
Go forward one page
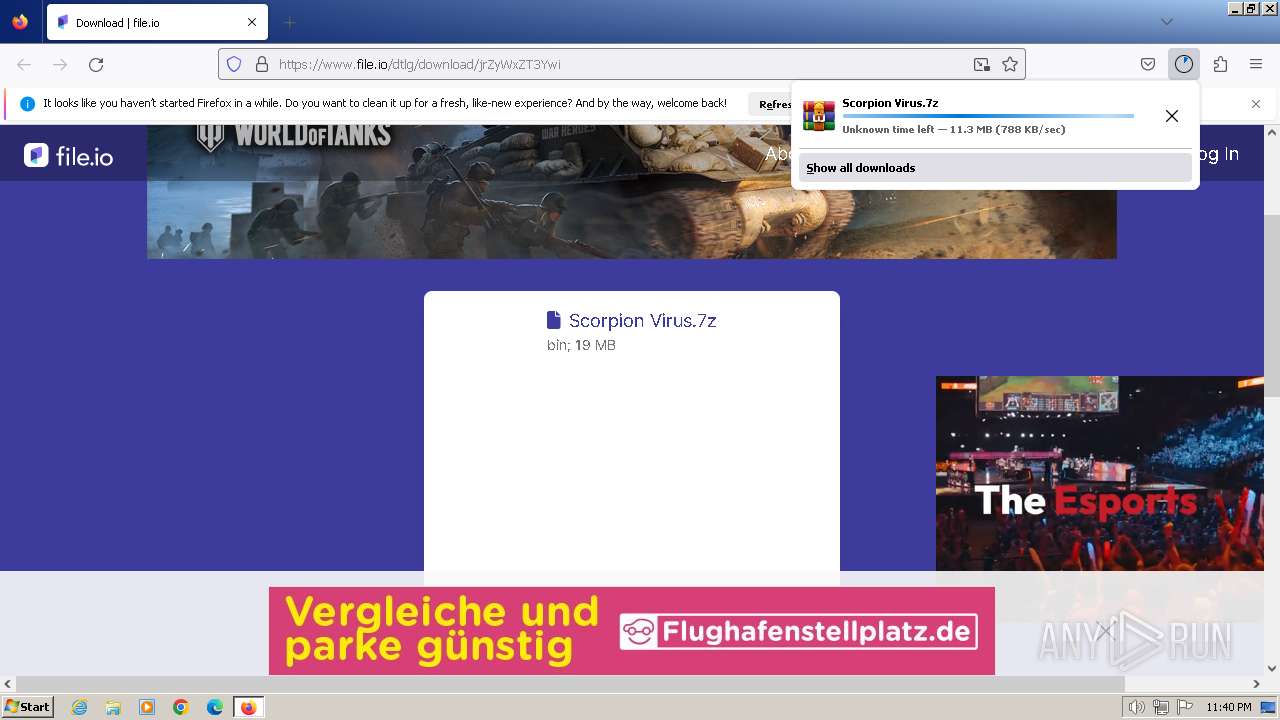click(60, 64)
